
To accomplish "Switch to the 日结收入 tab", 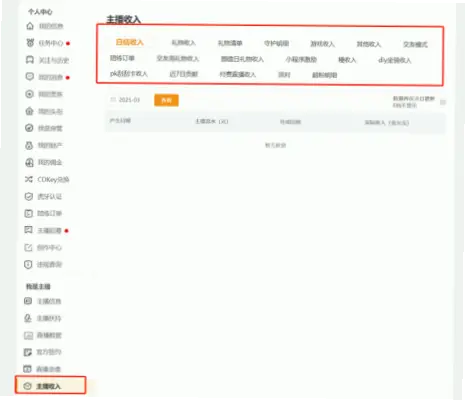I will coord(130,42).
